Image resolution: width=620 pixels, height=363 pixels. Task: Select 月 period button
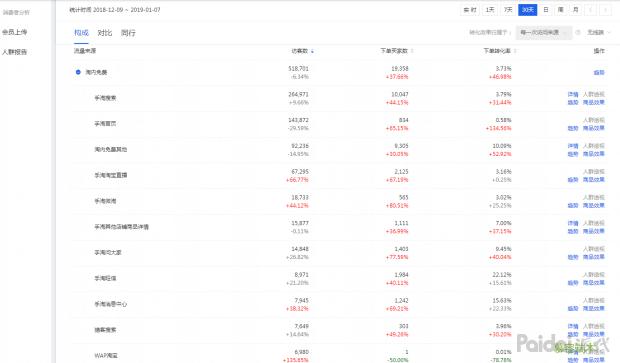pyautogui.click(x=576, y=10)
